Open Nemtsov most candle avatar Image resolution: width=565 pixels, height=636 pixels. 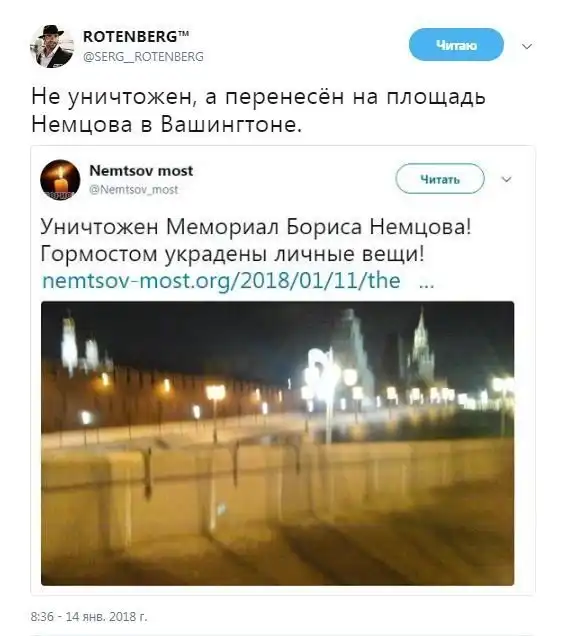coord(60,180)
